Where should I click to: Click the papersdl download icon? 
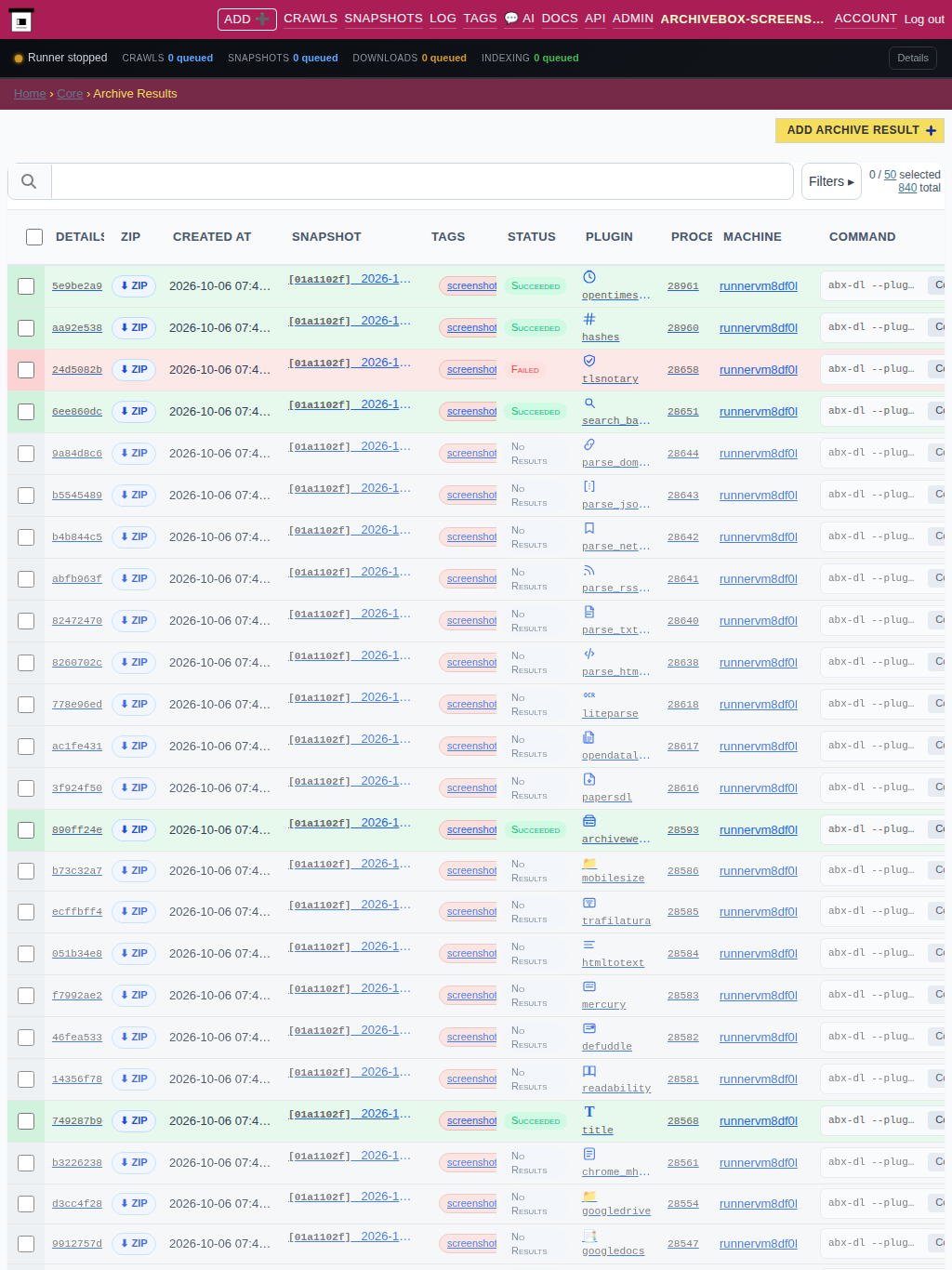pos(589,779)
